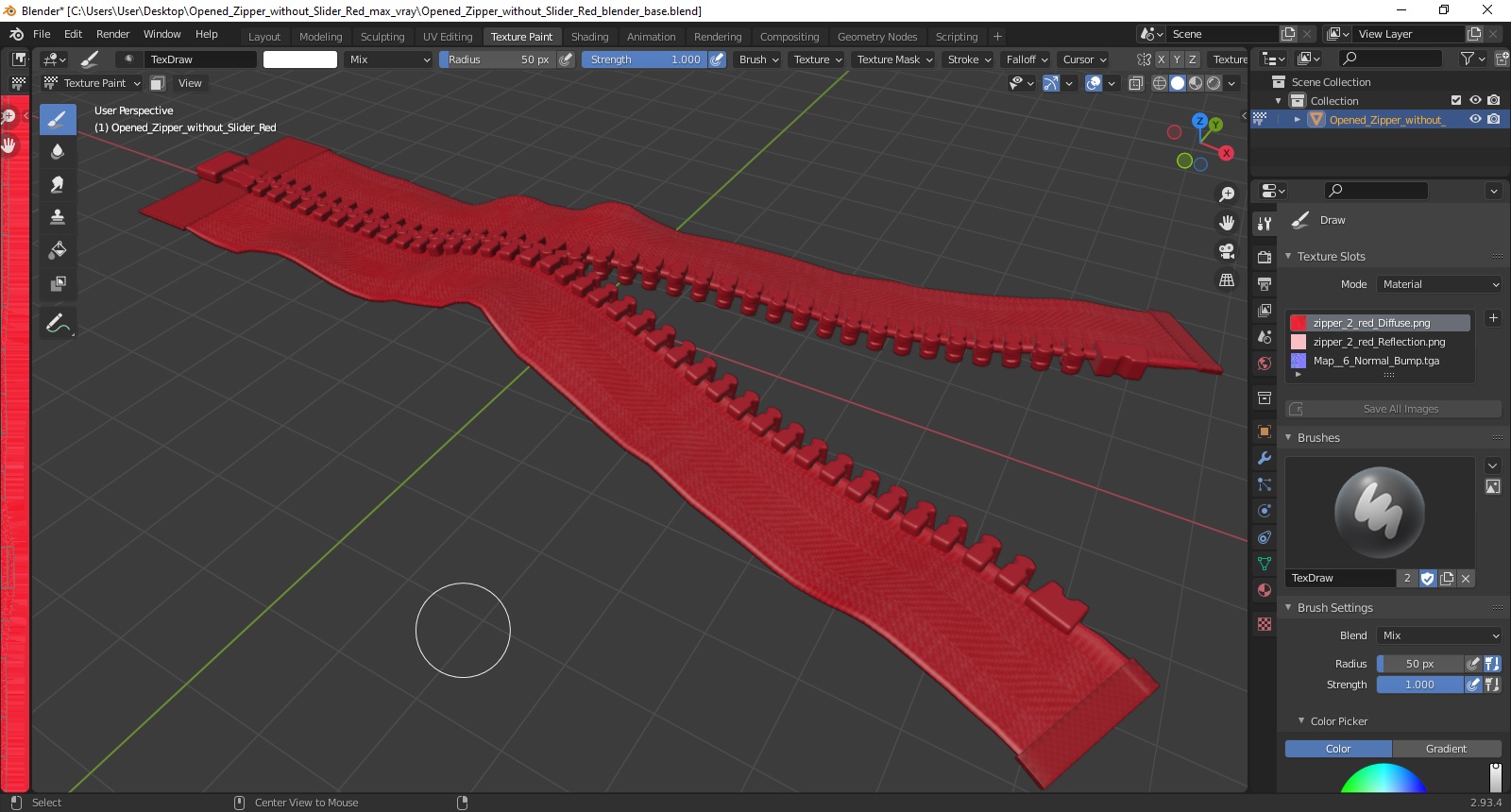Switch to the Sculpting workspace tab
1511x812 pixels.
point(382,37)
